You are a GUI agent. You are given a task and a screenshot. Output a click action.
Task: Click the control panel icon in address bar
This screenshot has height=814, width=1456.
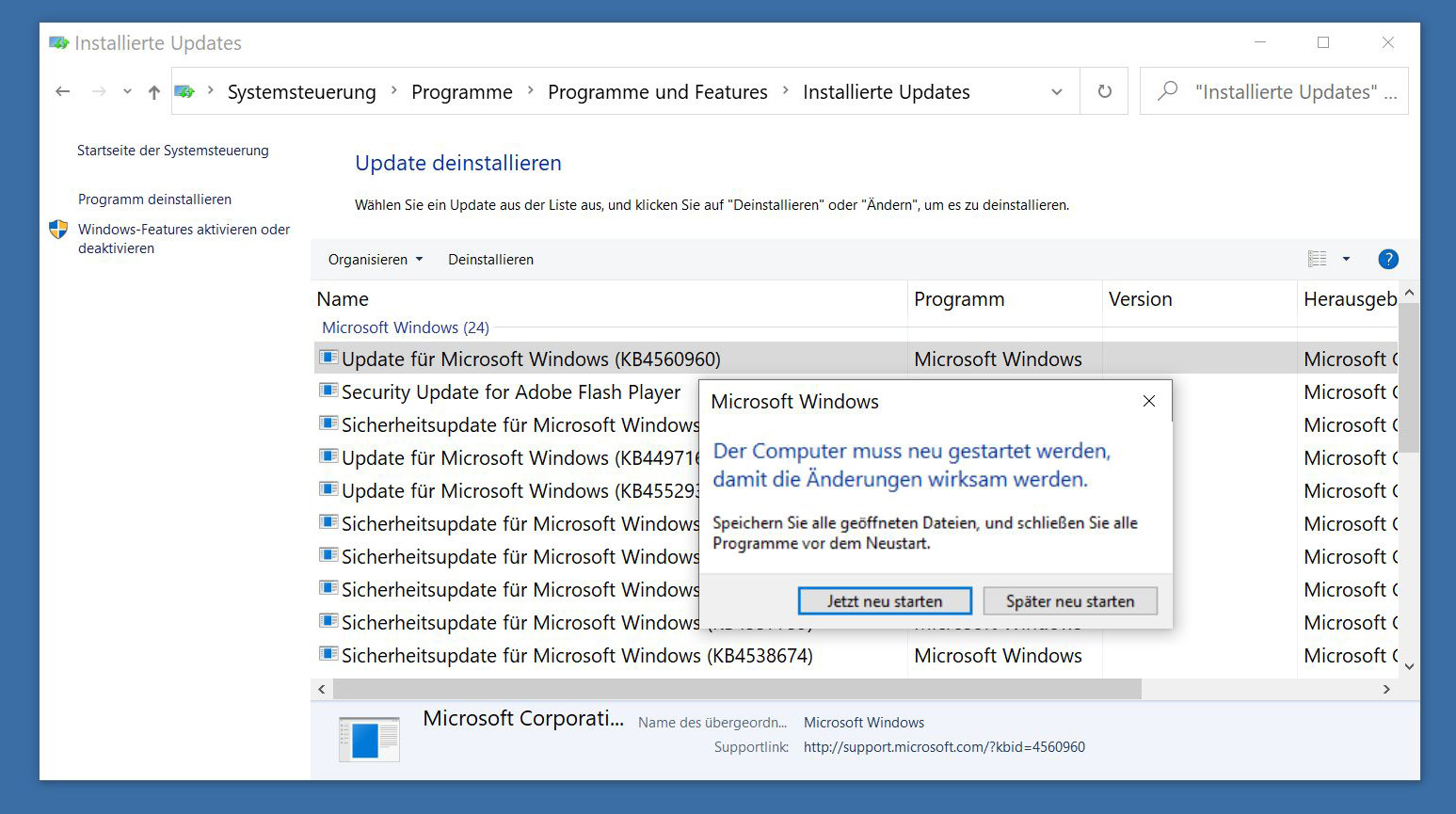pyautogui.click(x=185, y=91)
